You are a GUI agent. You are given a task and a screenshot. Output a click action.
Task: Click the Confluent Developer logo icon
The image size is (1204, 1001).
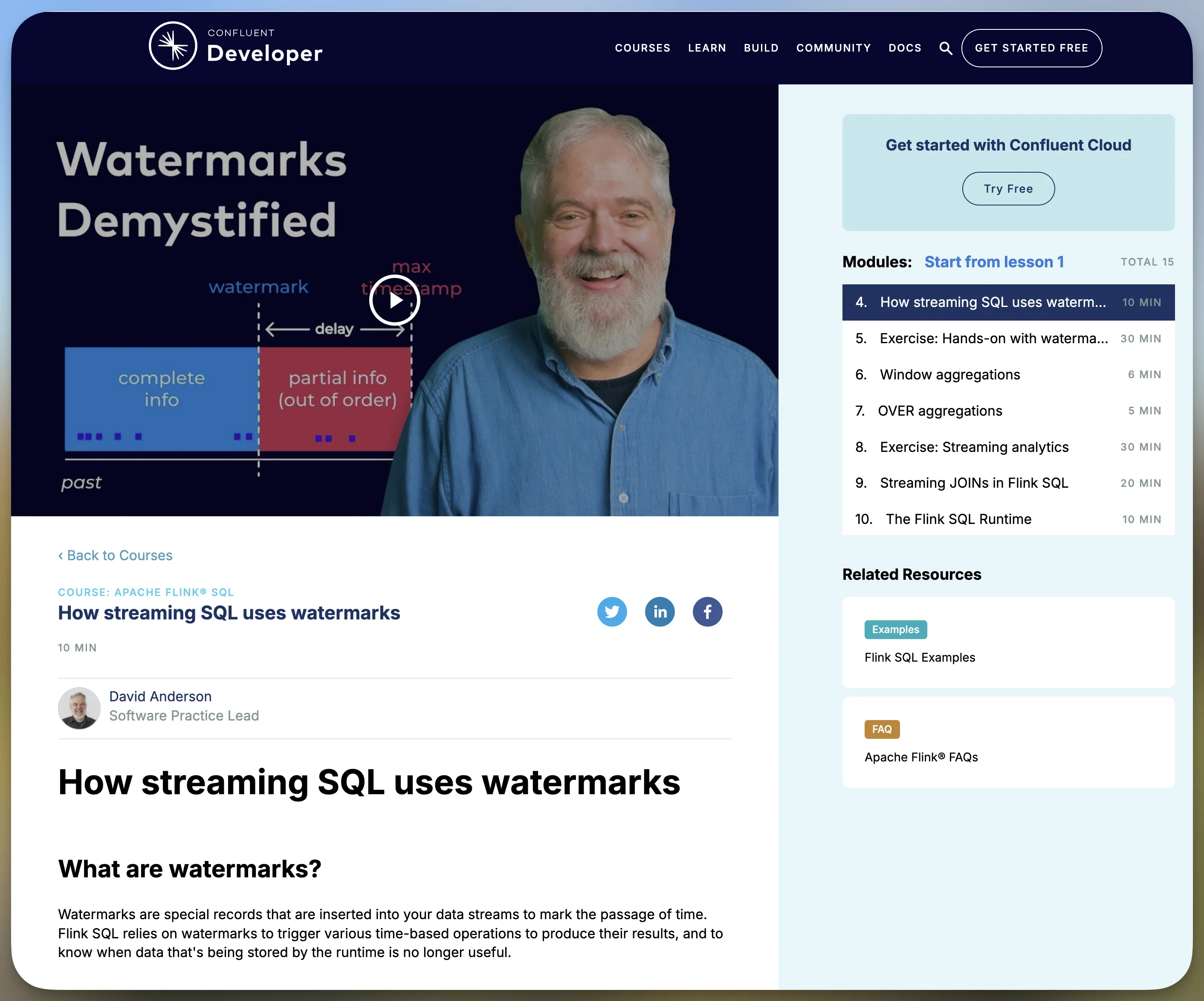tap(173, 46)
